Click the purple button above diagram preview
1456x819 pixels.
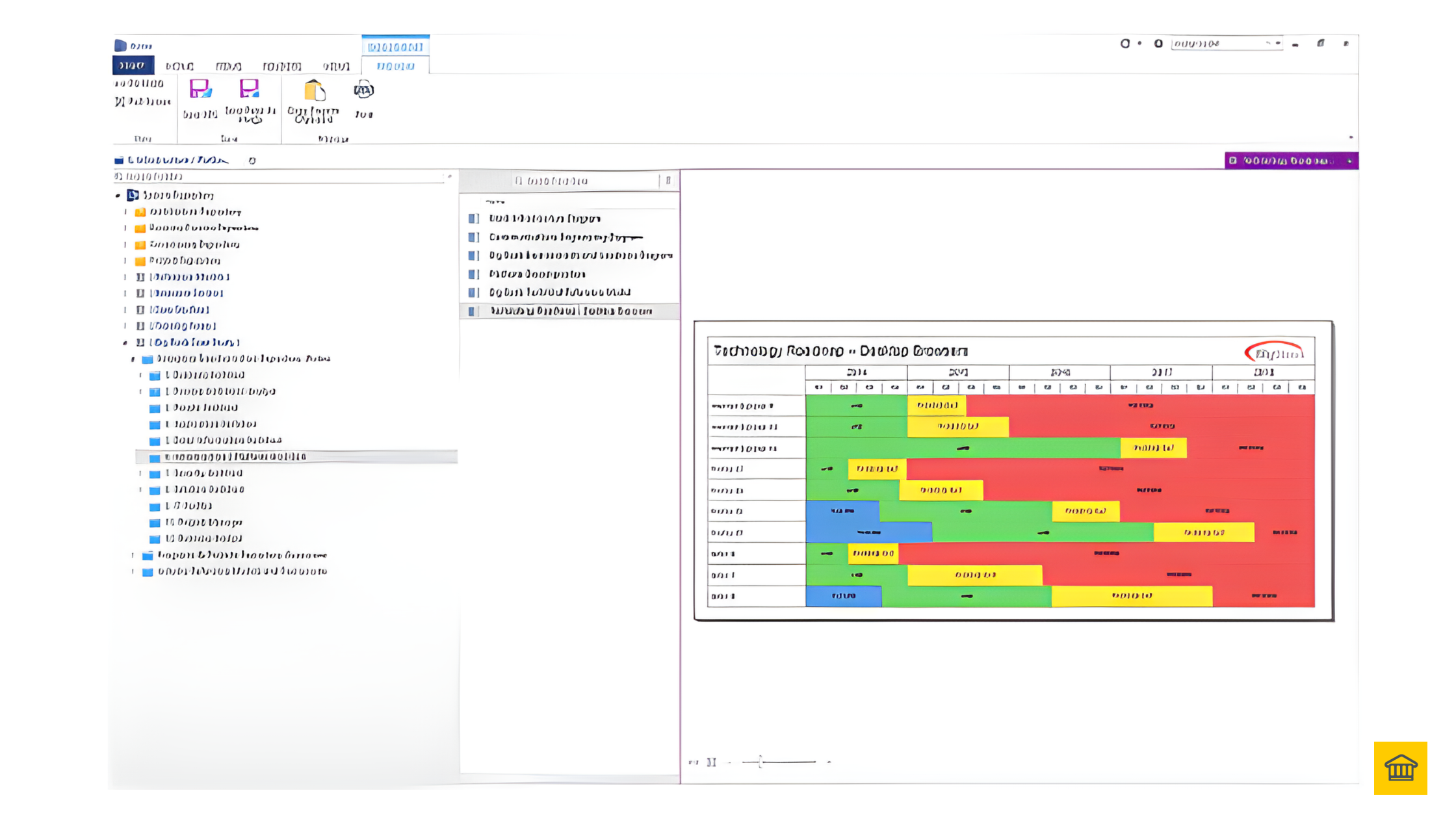coord(1290,161)
